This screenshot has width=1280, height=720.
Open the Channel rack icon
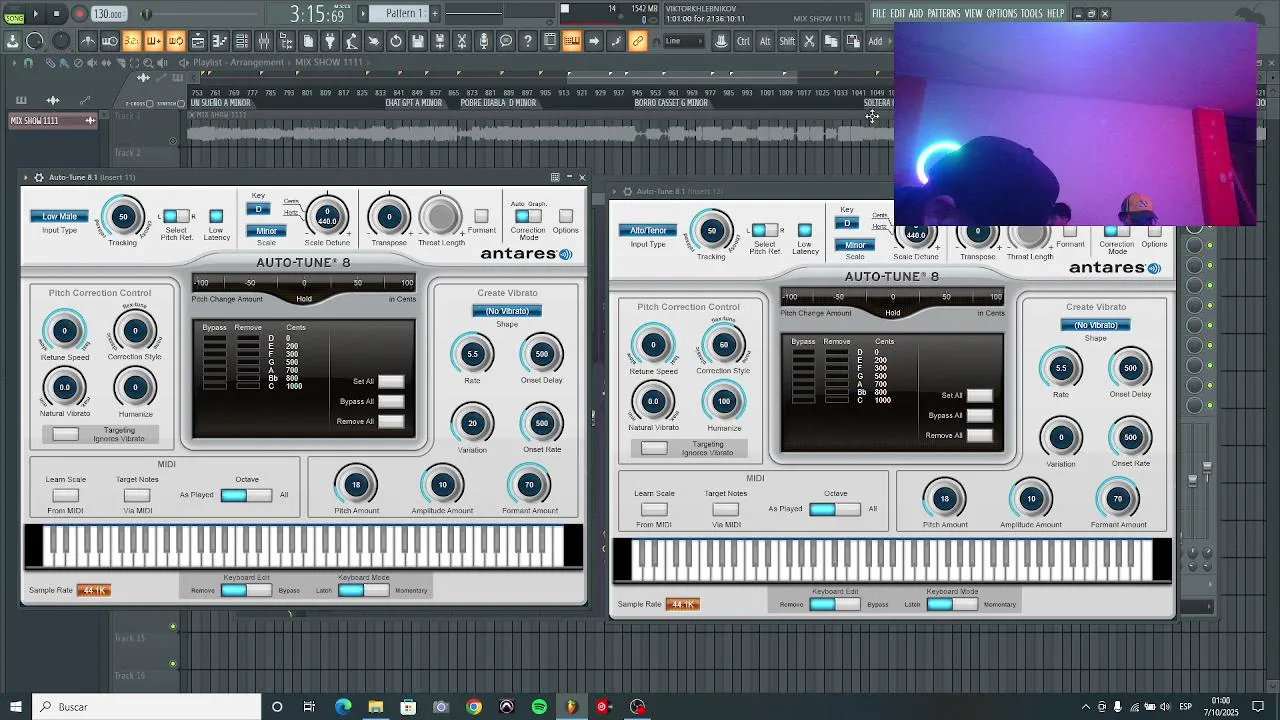[x=242, y=41]
